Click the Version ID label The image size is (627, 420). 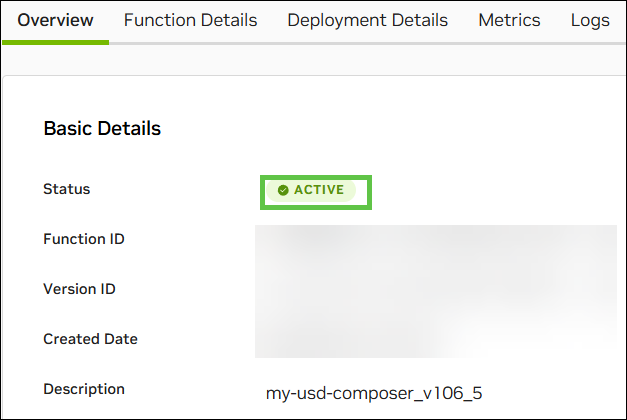(79, 289)
